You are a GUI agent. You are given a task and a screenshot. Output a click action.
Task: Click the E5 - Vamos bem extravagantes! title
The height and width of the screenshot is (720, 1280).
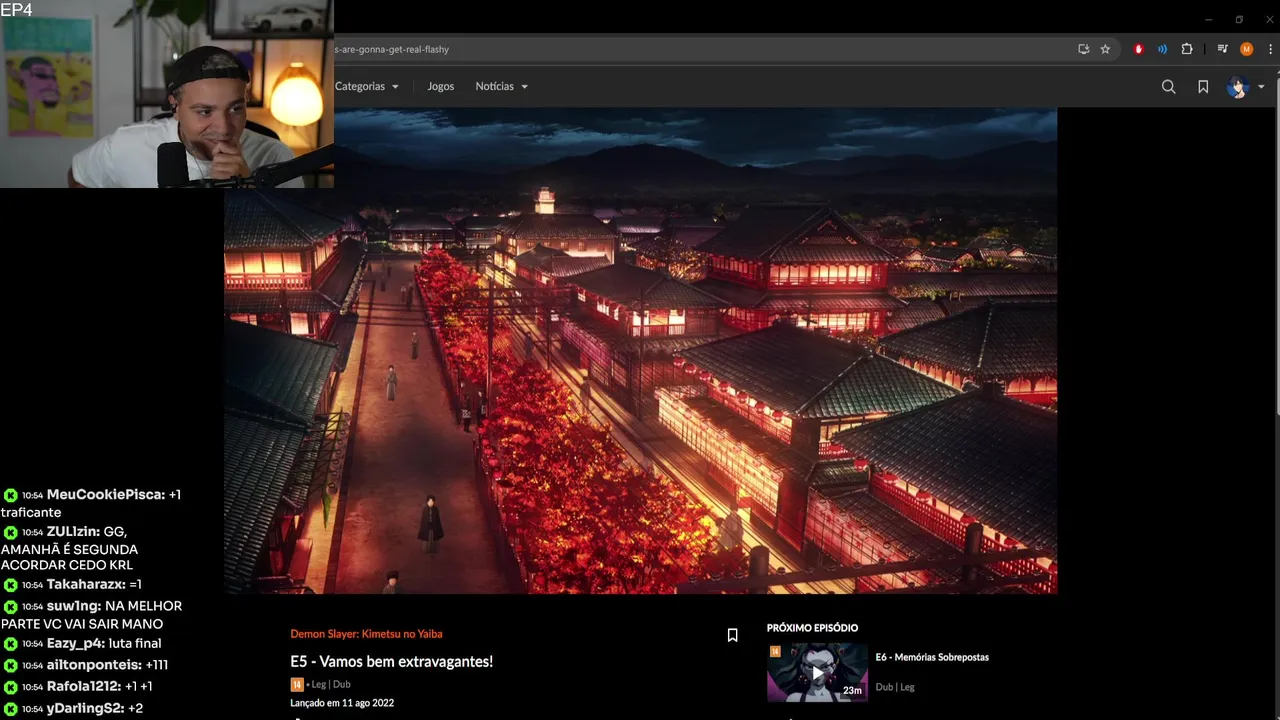point(391,662)
